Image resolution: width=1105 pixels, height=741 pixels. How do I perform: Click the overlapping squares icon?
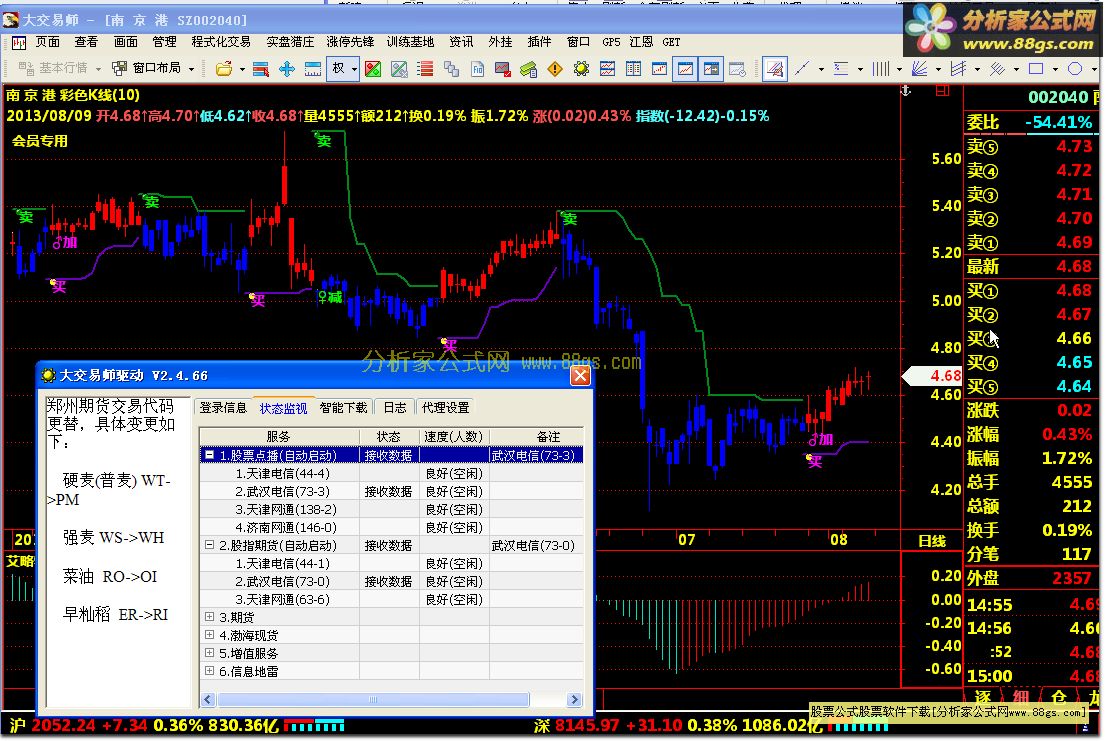pos(451,69)
